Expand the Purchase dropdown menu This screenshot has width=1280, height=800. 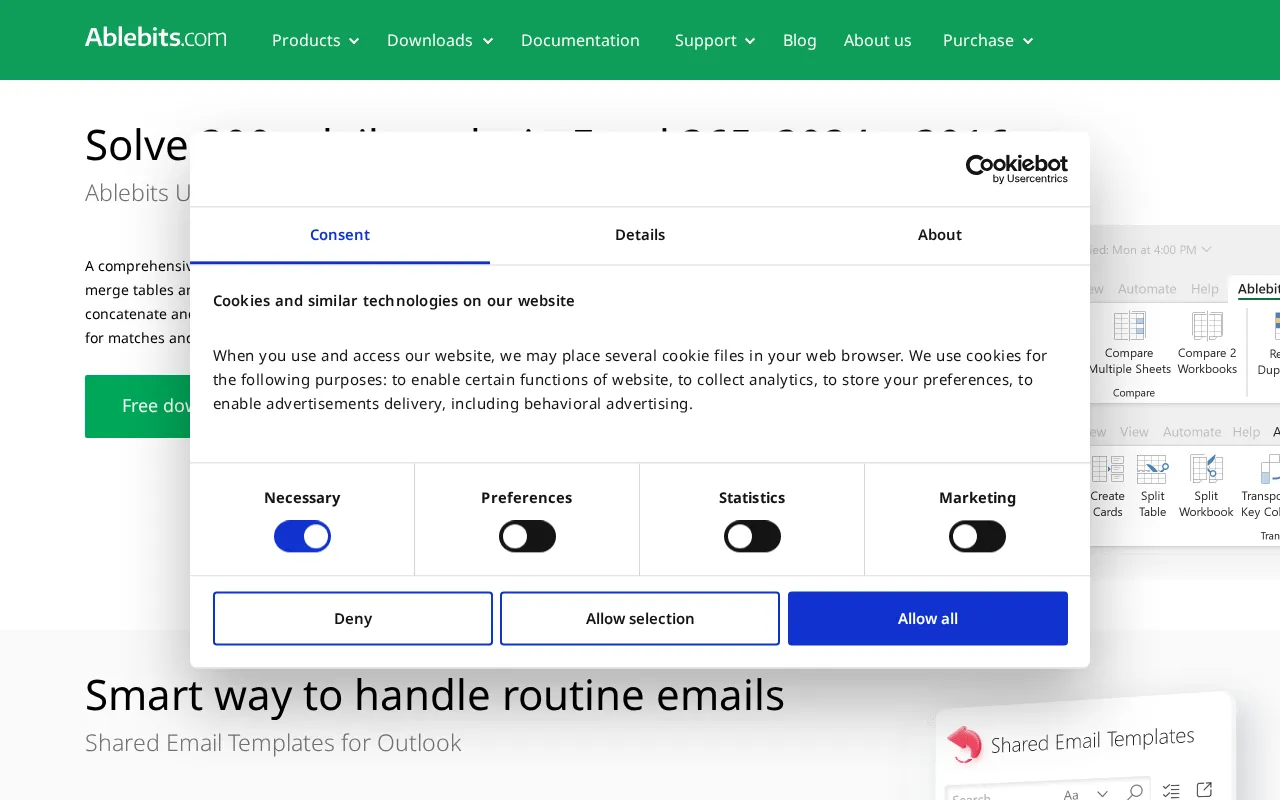pos(988,40)
